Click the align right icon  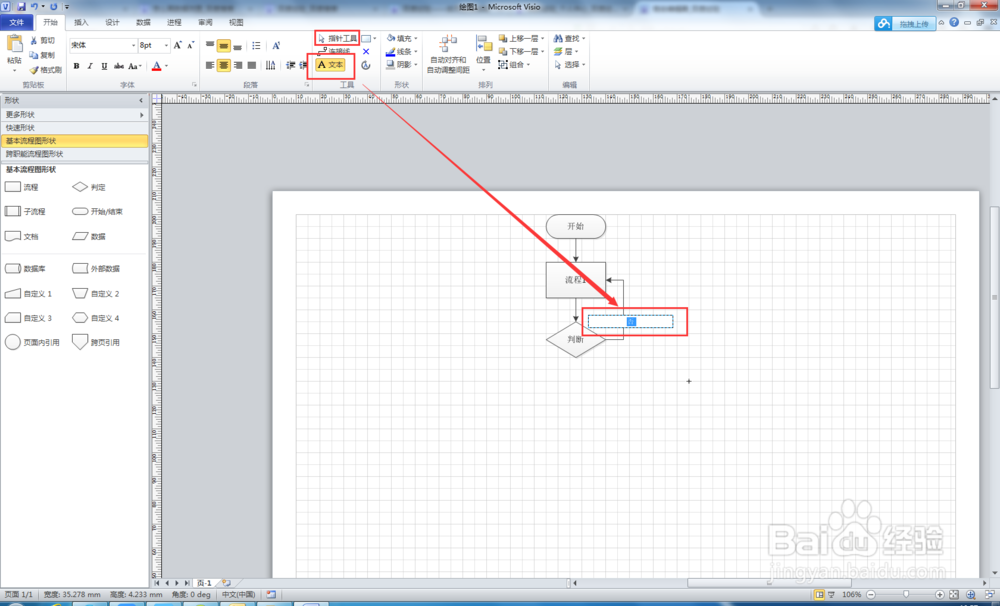tap(237, 65)
